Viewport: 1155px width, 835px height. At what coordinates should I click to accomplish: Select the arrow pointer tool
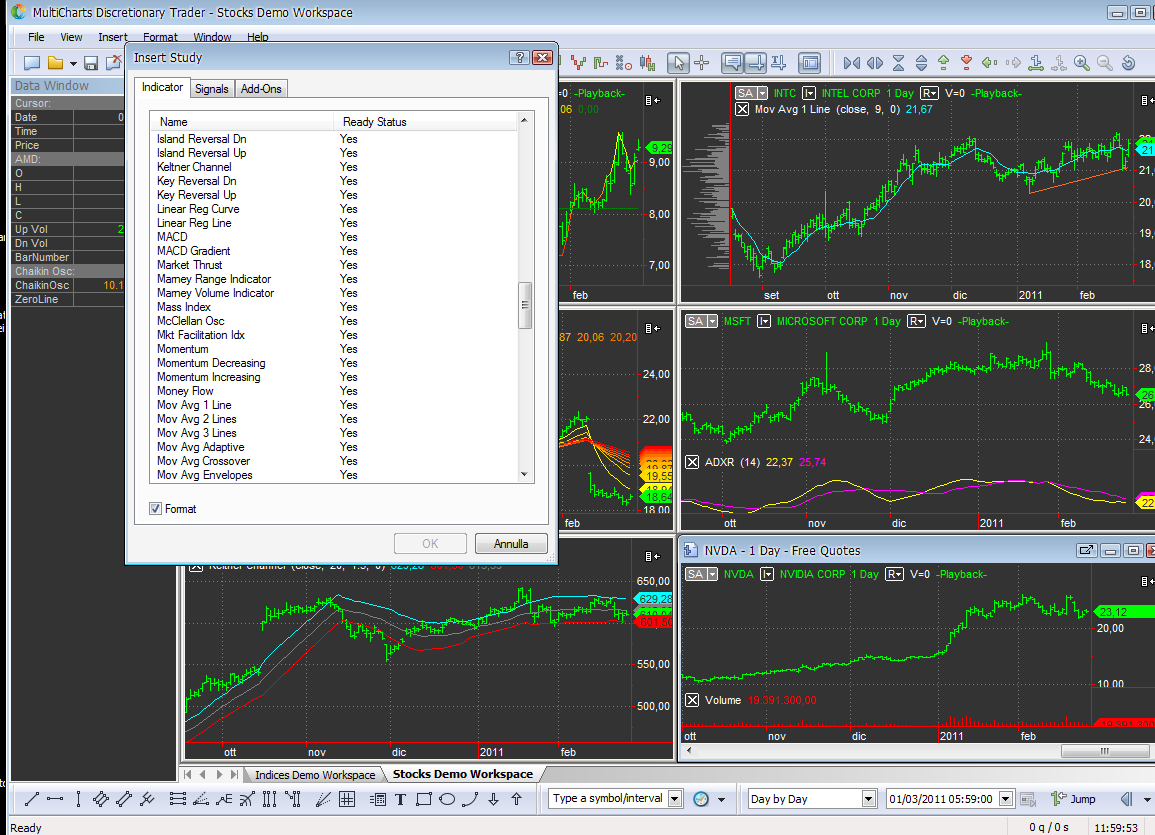(x=678, y=63)
